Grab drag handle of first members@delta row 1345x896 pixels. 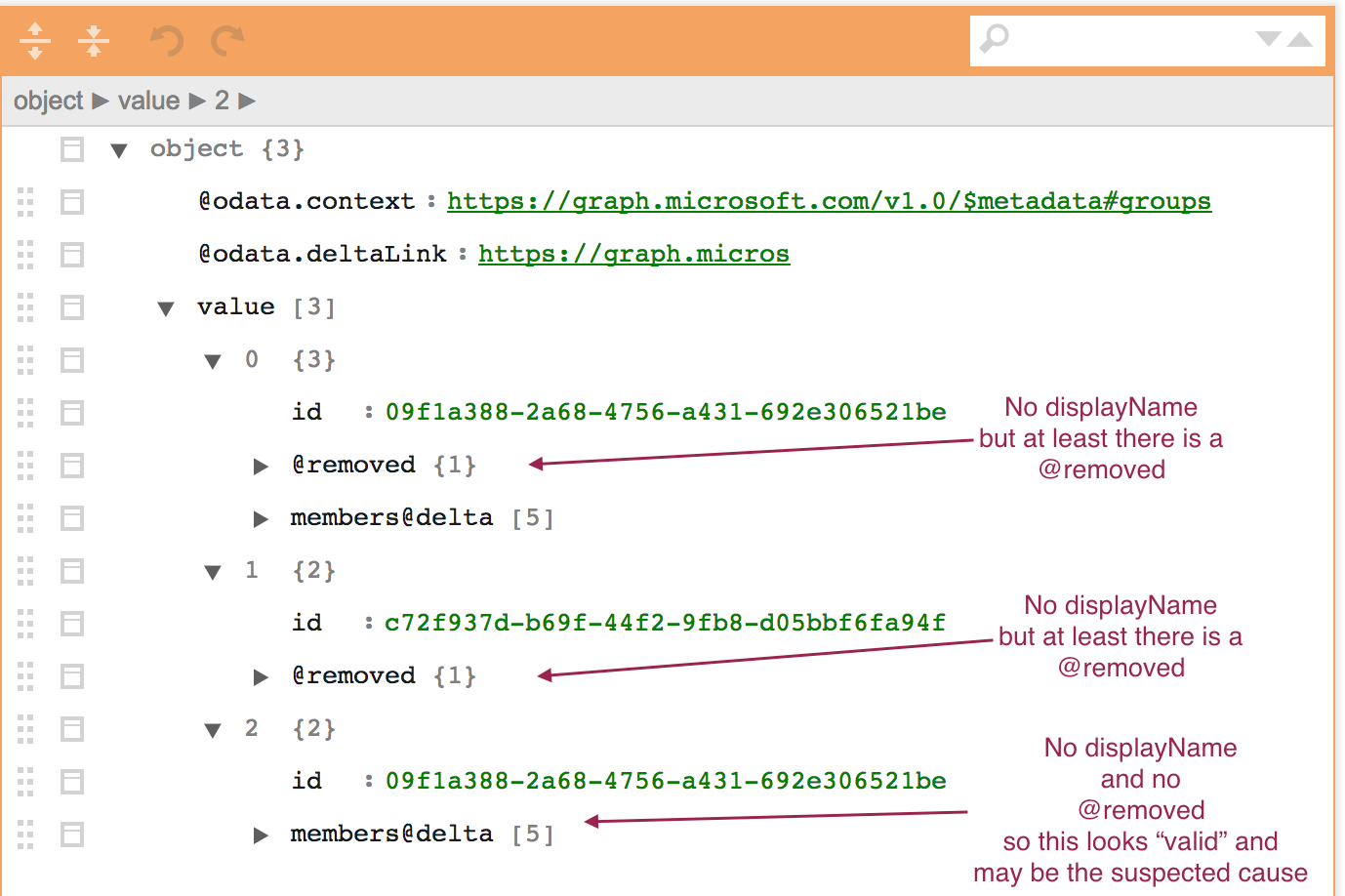pos(25,518)
